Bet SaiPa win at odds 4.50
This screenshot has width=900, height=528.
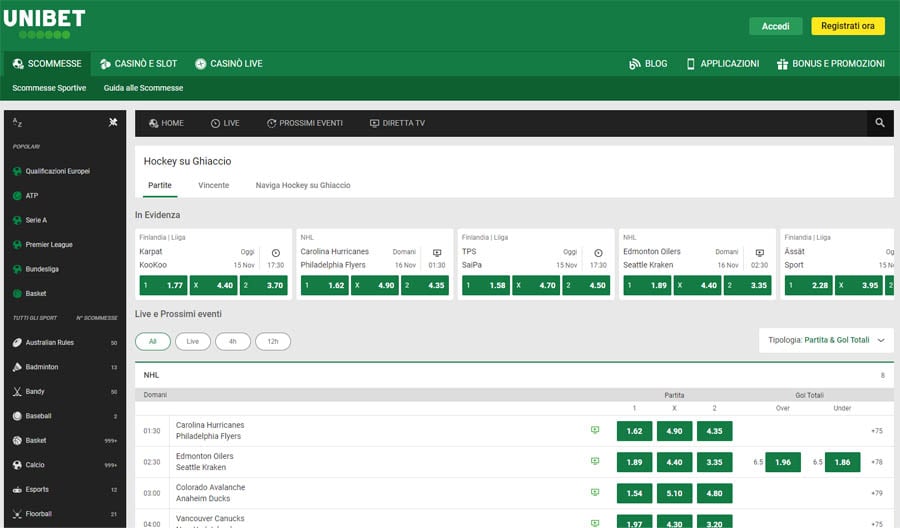[x=586, y=285]
